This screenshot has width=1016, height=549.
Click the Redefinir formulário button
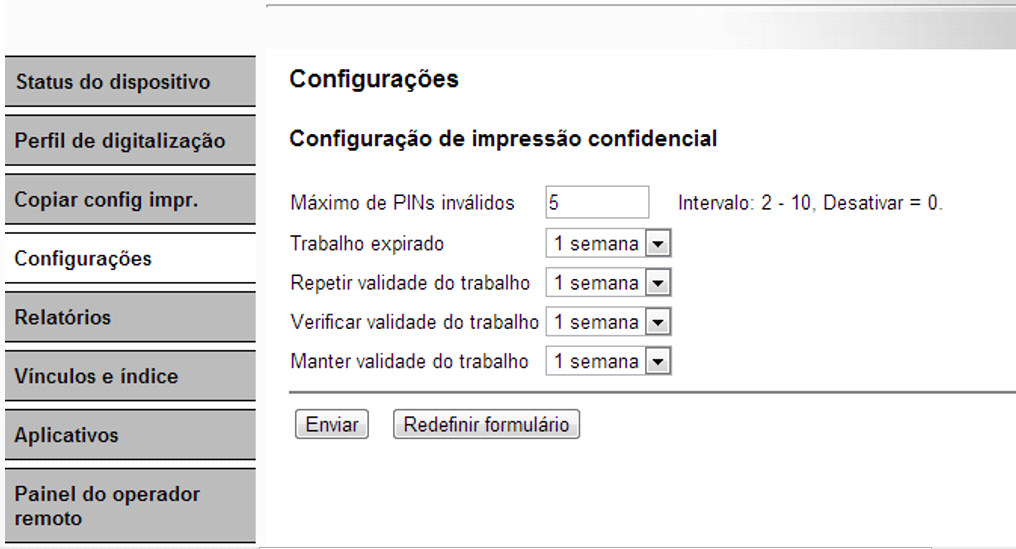point(486,424)
